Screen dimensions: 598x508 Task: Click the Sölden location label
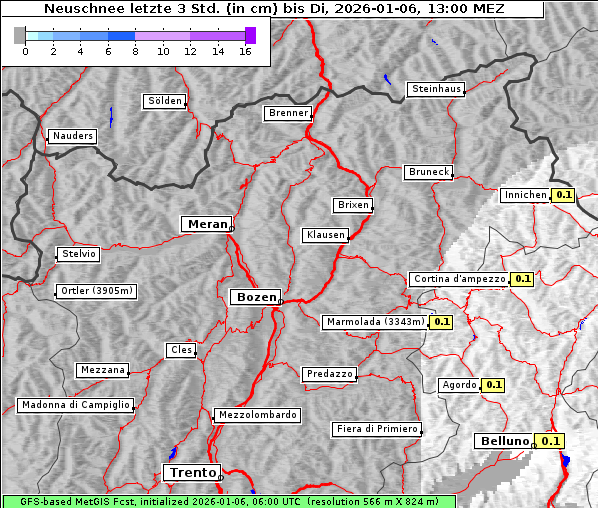(165, 101)
